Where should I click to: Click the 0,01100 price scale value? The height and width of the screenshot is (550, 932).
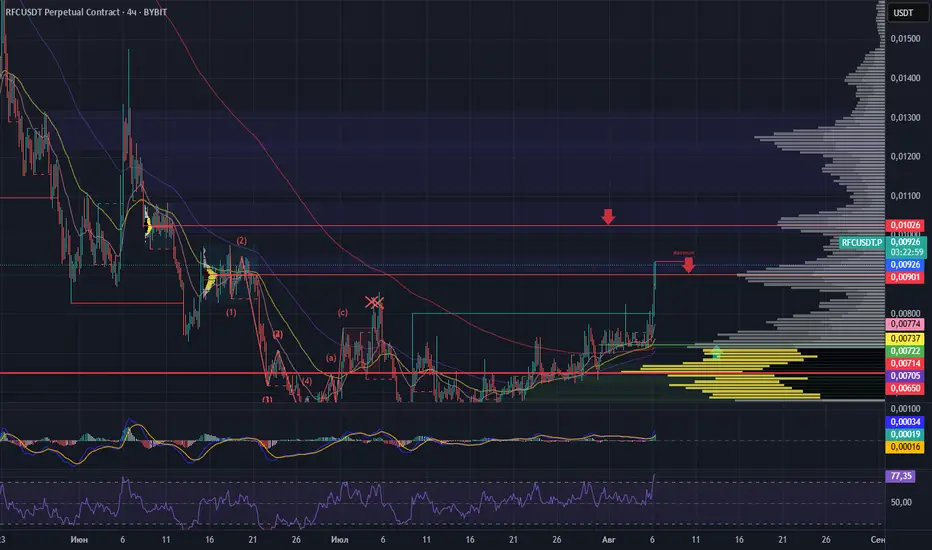(x=905, y=196)
